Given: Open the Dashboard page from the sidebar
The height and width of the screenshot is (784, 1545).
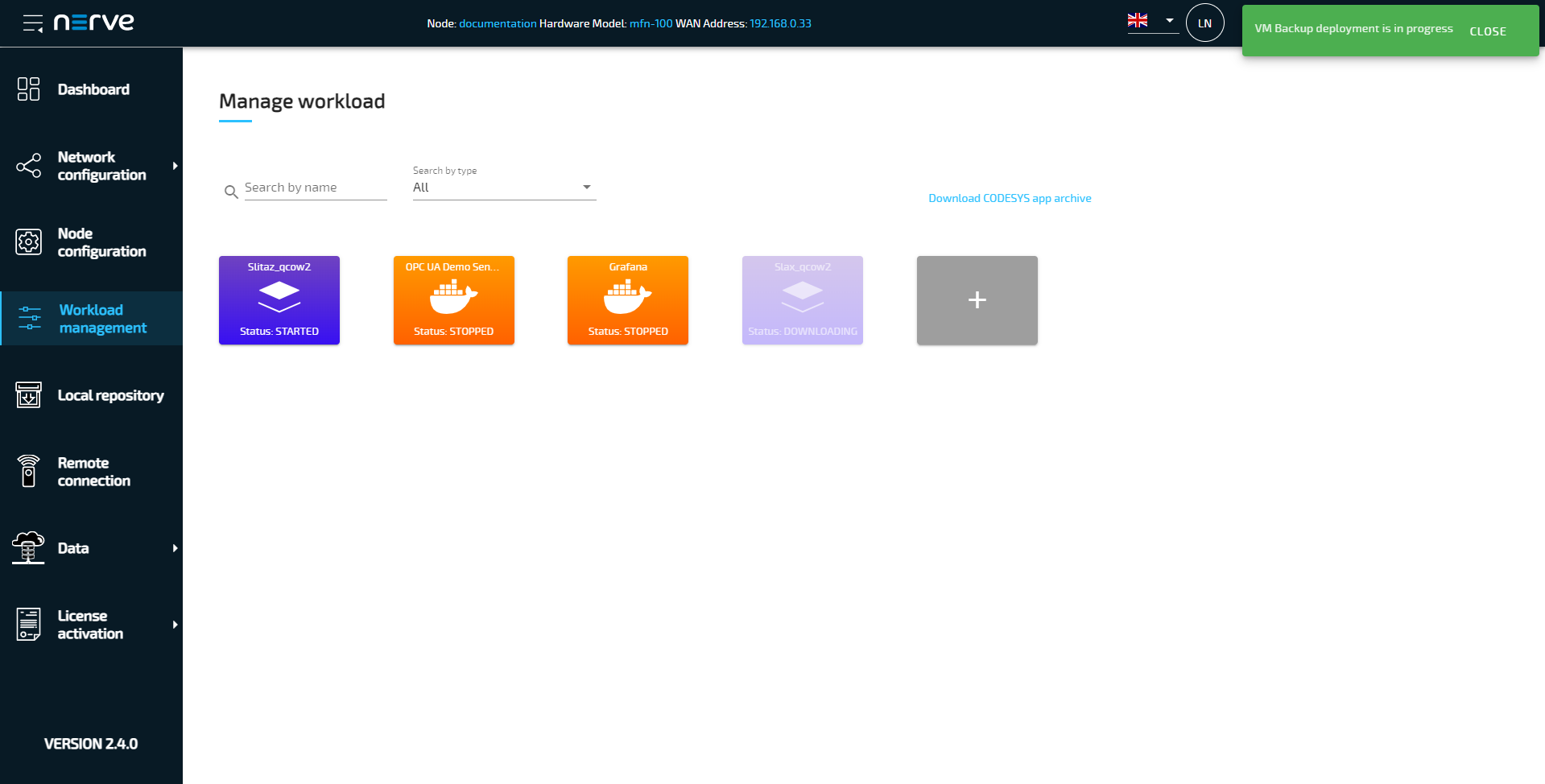Looking at the screenshot, I should [x=93, y=89].
